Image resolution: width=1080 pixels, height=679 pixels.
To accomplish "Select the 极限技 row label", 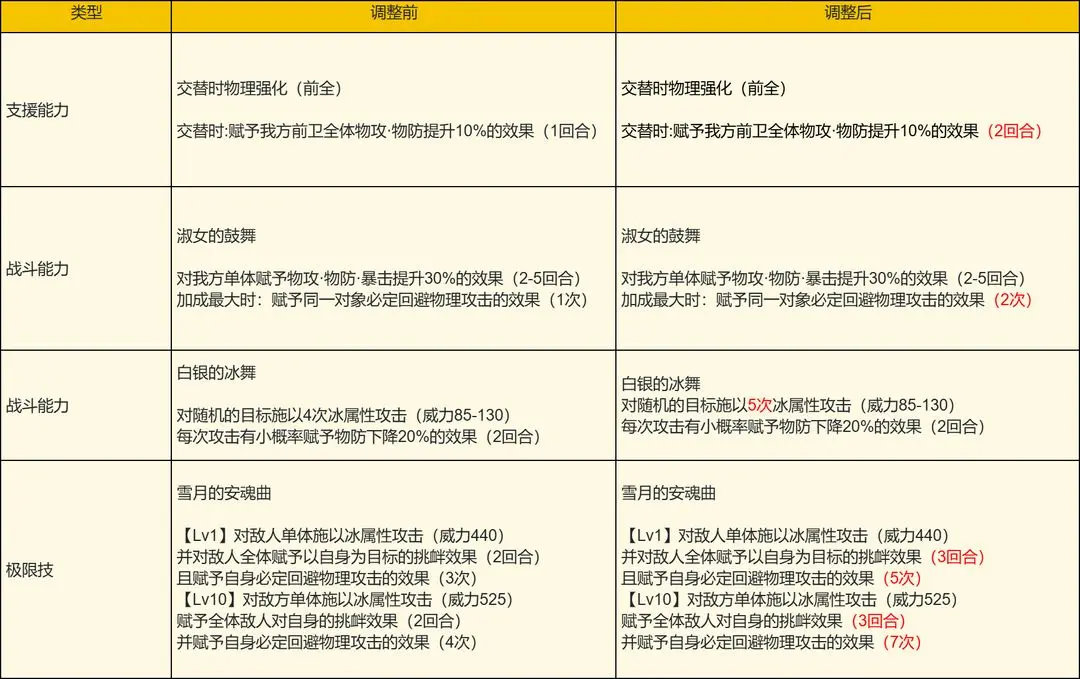I will coord(30,570).
